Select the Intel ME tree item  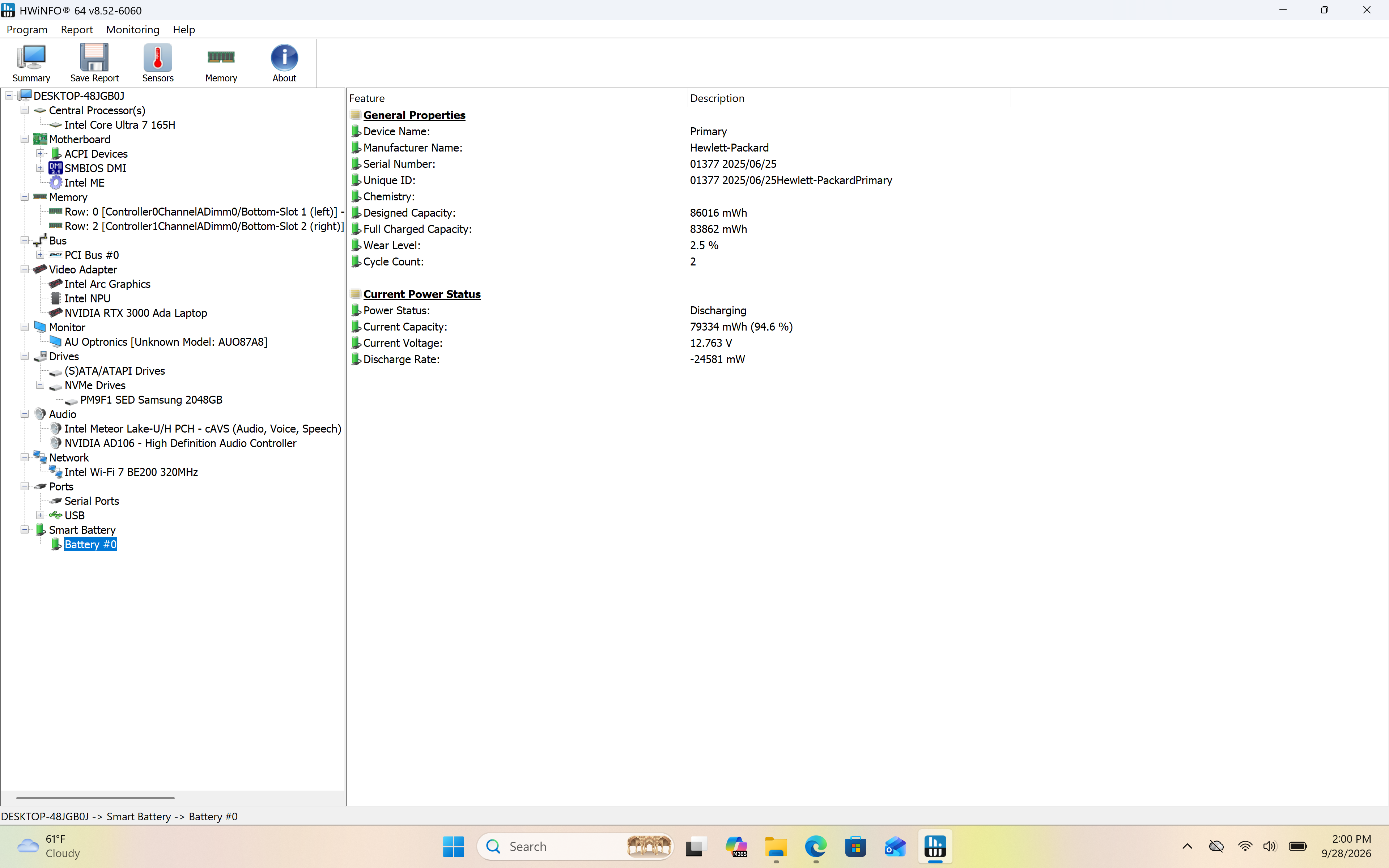coord(84,183)
